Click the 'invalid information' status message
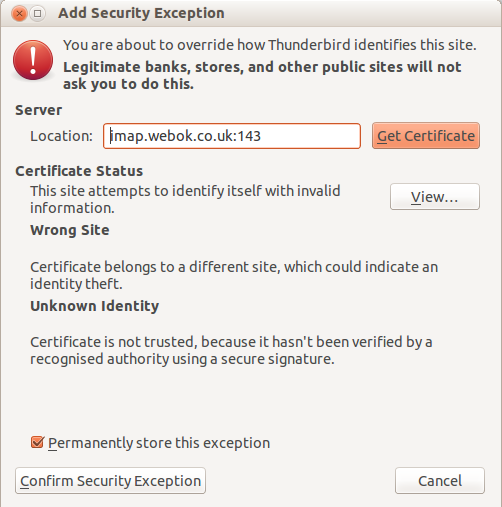The width and height of the screenshot is (502, 507). (x=185, y=199)
